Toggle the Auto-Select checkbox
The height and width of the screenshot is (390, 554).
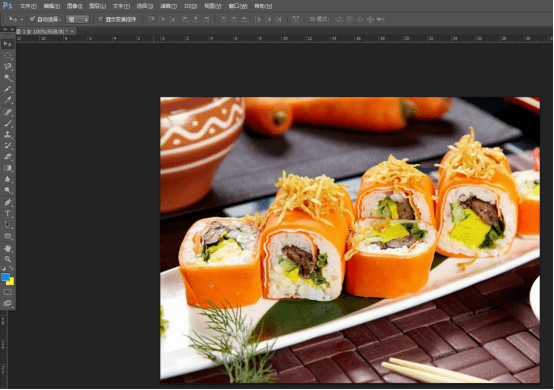coord(33,19)
